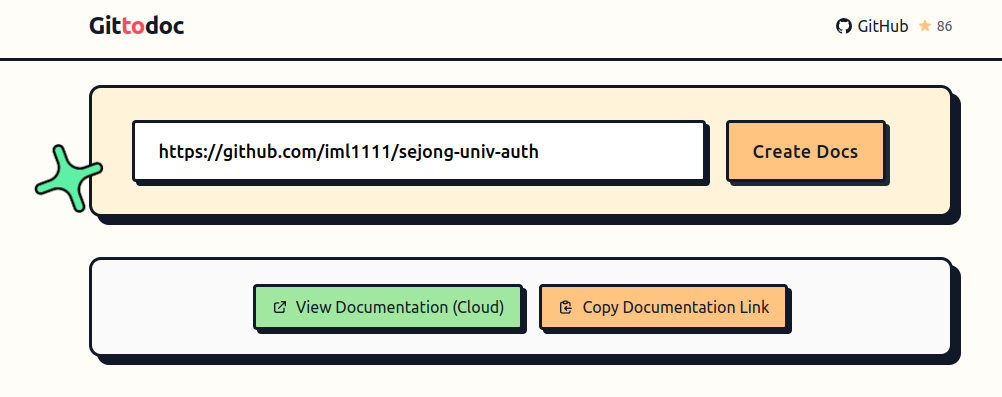Click the green sparkle decoration
The width and height of the screenshot is (1002, 397).
click(x=68, y=178)
